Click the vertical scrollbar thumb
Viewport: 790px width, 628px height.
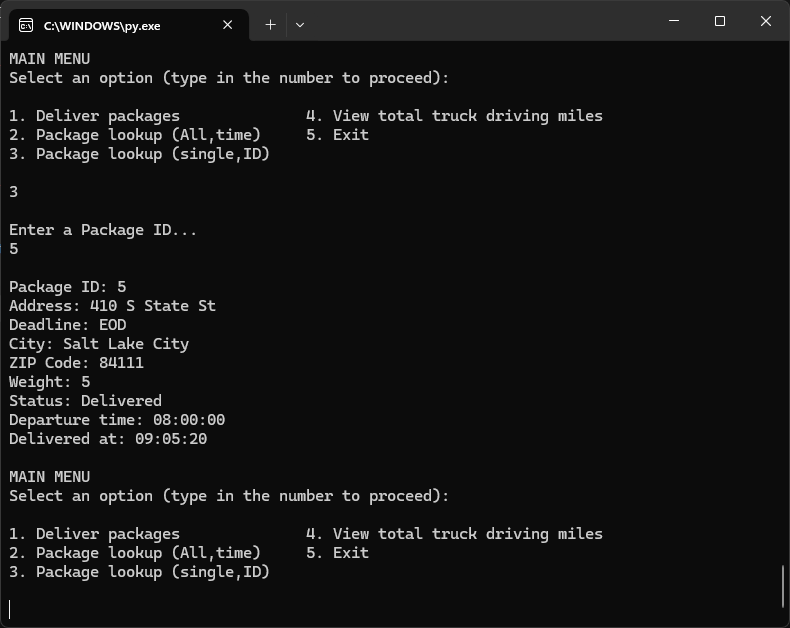[x=783, y=586]
